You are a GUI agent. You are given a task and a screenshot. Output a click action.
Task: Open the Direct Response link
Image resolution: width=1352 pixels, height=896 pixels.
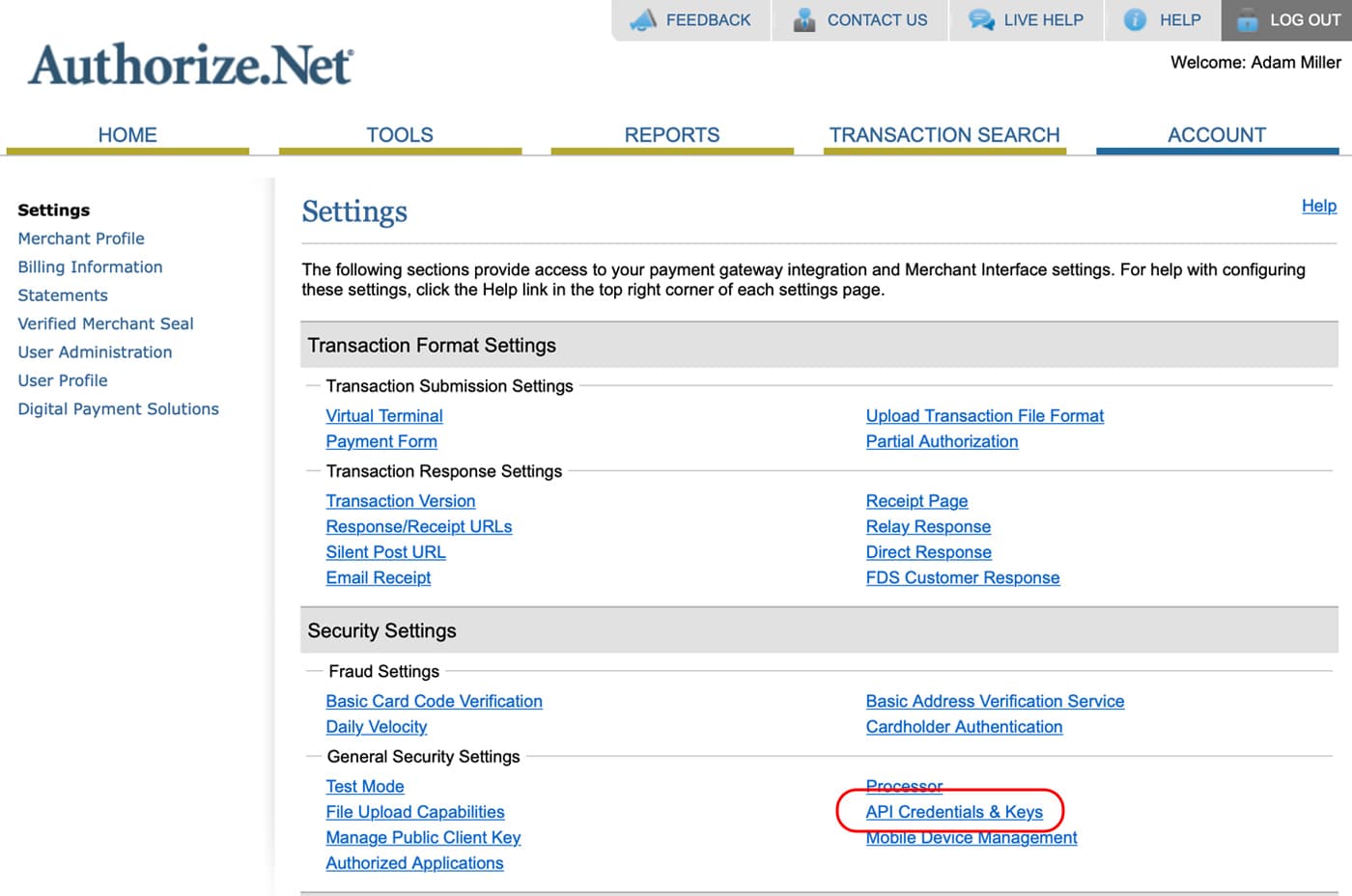coord(929,552)
